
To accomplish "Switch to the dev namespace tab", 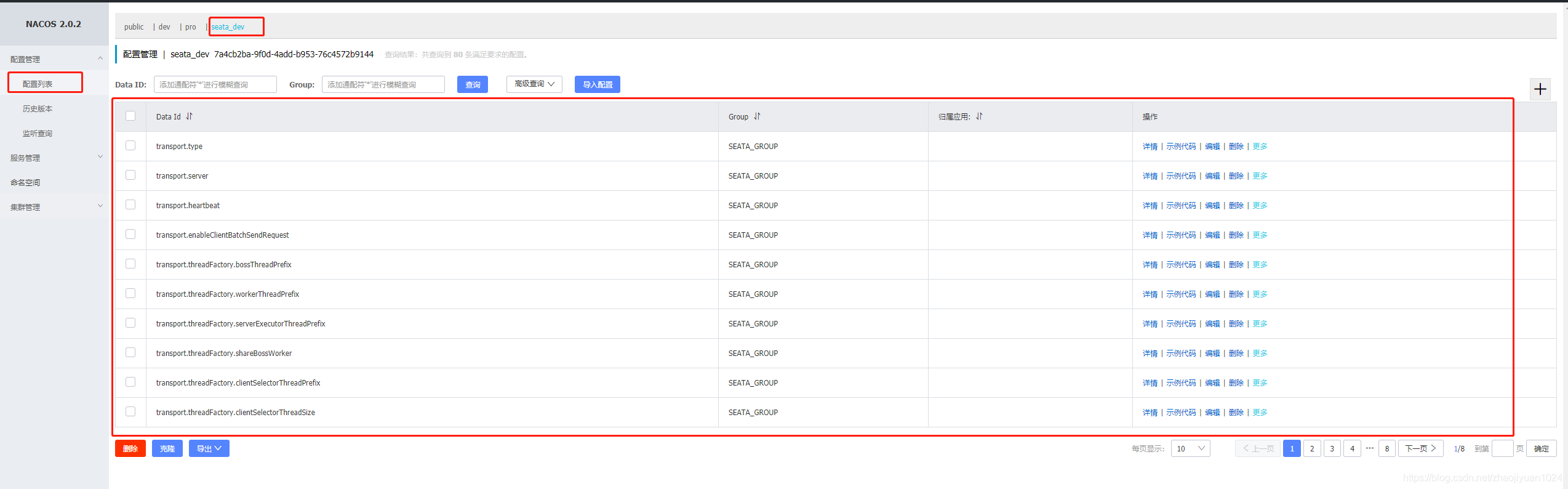I will [164, 27].
